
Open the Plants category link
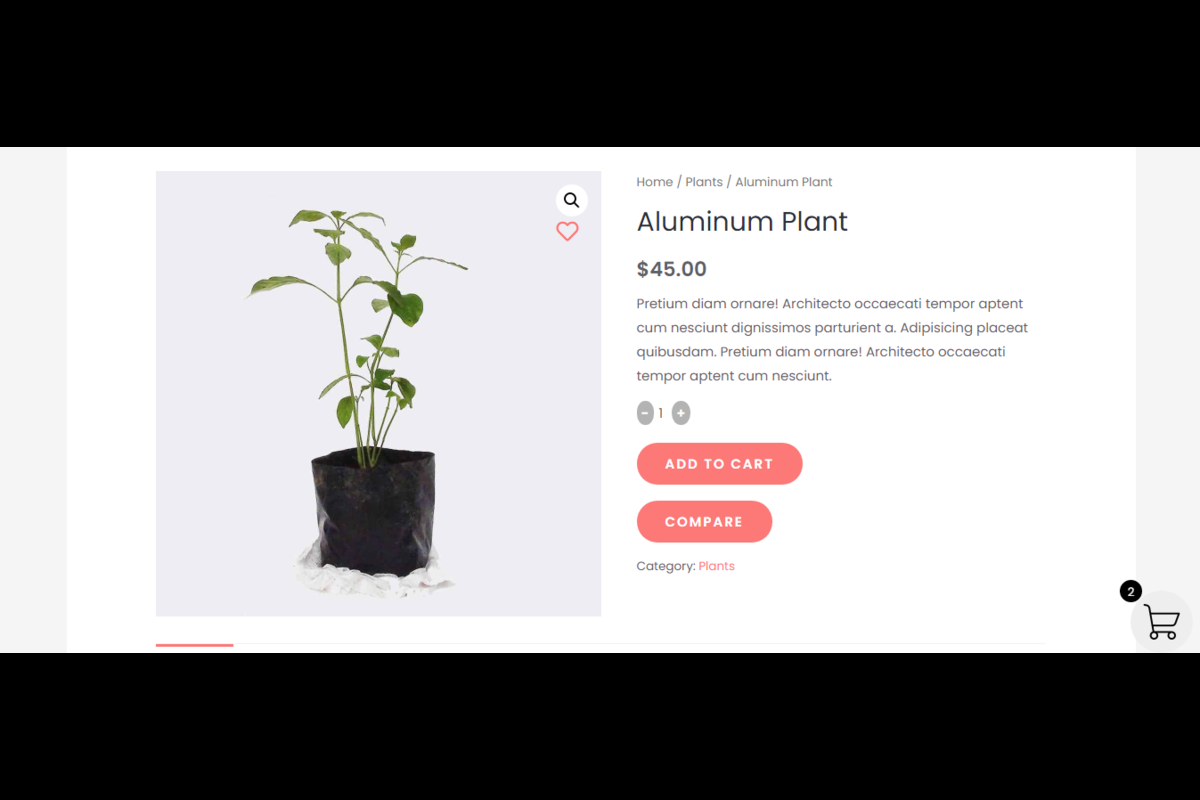click(x=716, y=566)
